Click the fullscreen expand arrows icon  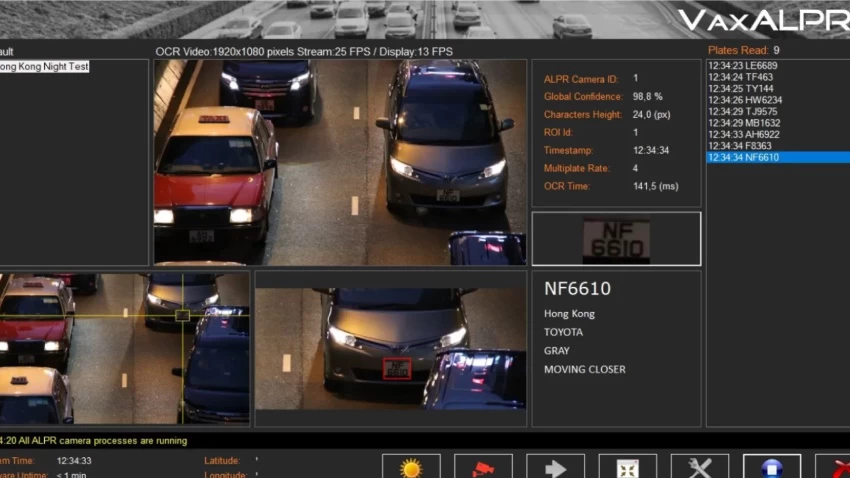[627, 467]
